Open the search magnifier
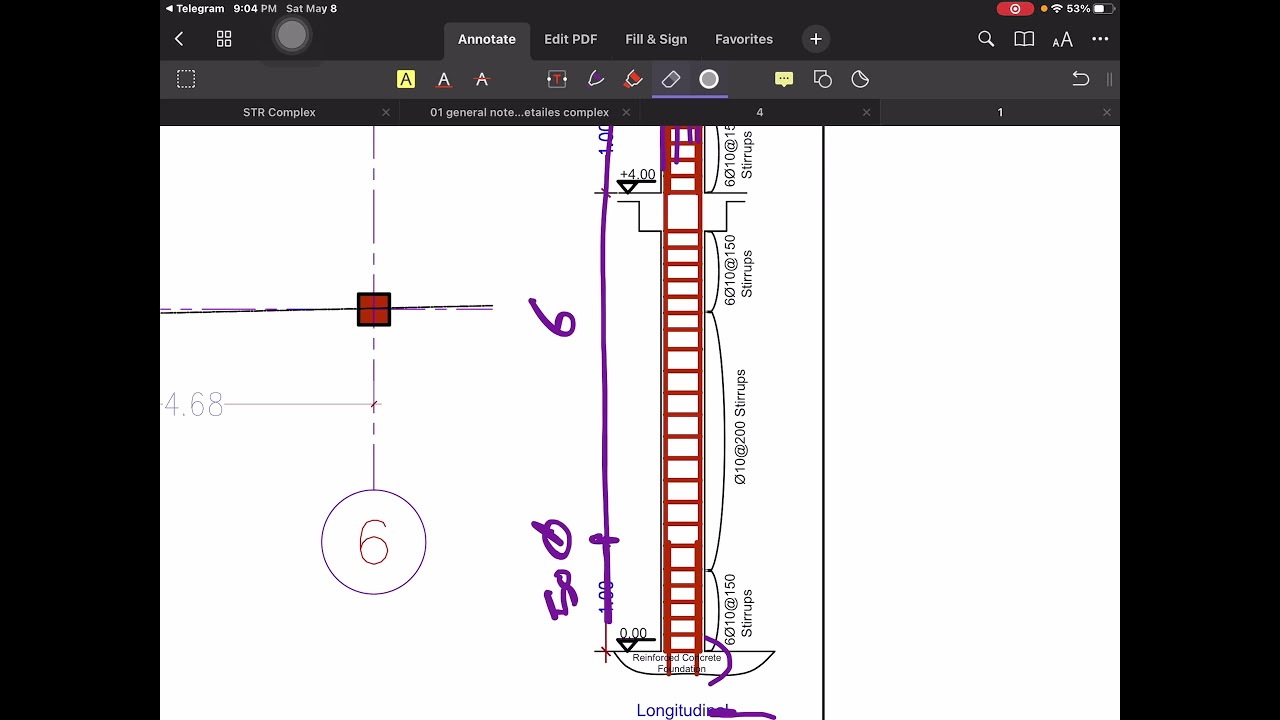Screen dimensions: 1280x720 click(986, 39)
